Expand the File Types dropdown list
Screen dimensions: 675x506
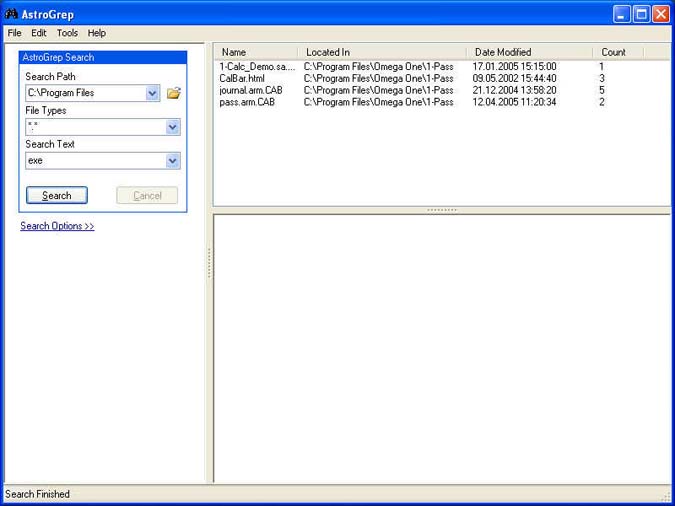click(x=173, y=127)
